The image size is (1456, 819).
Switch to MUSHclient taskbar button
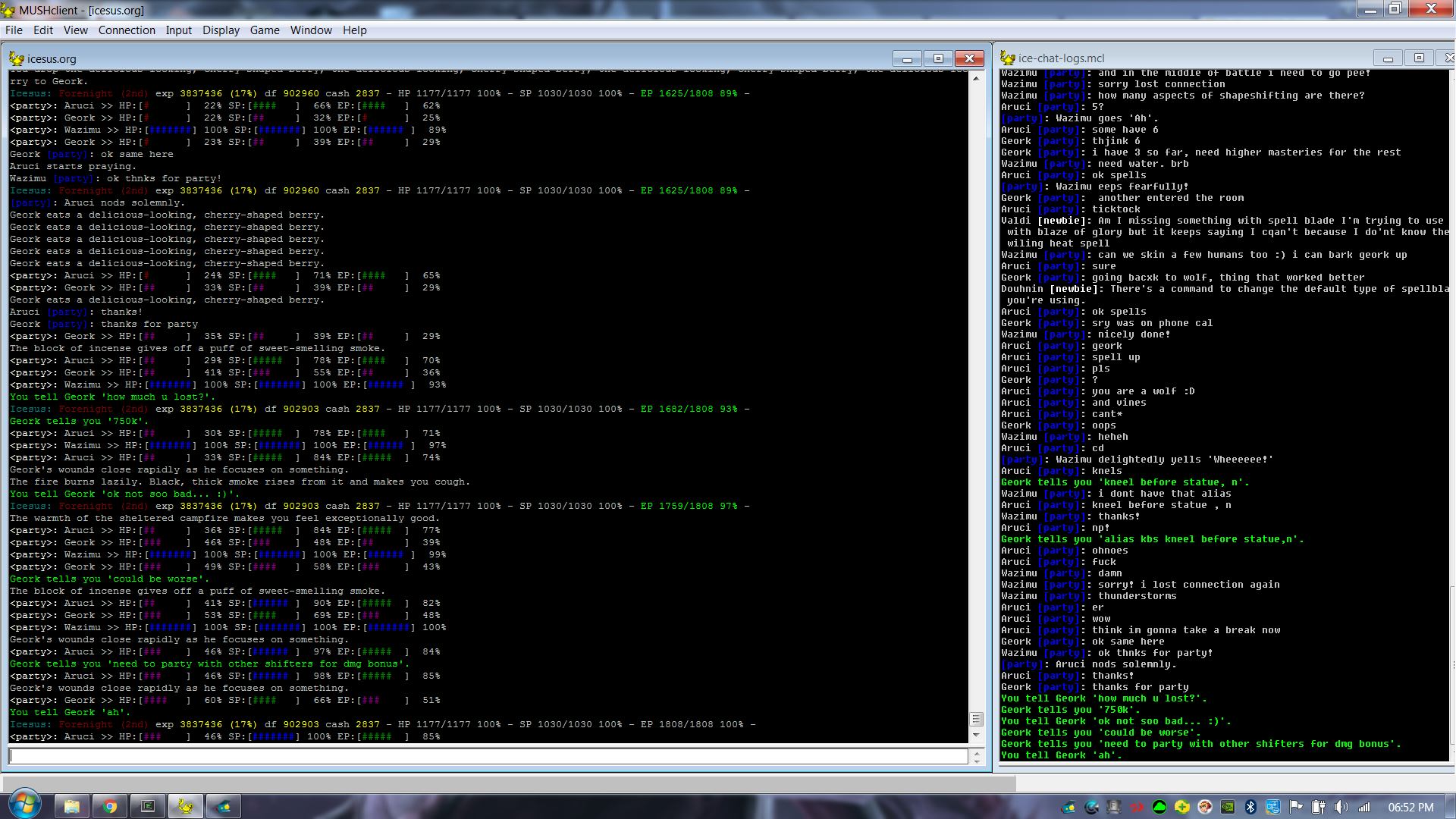186,806
